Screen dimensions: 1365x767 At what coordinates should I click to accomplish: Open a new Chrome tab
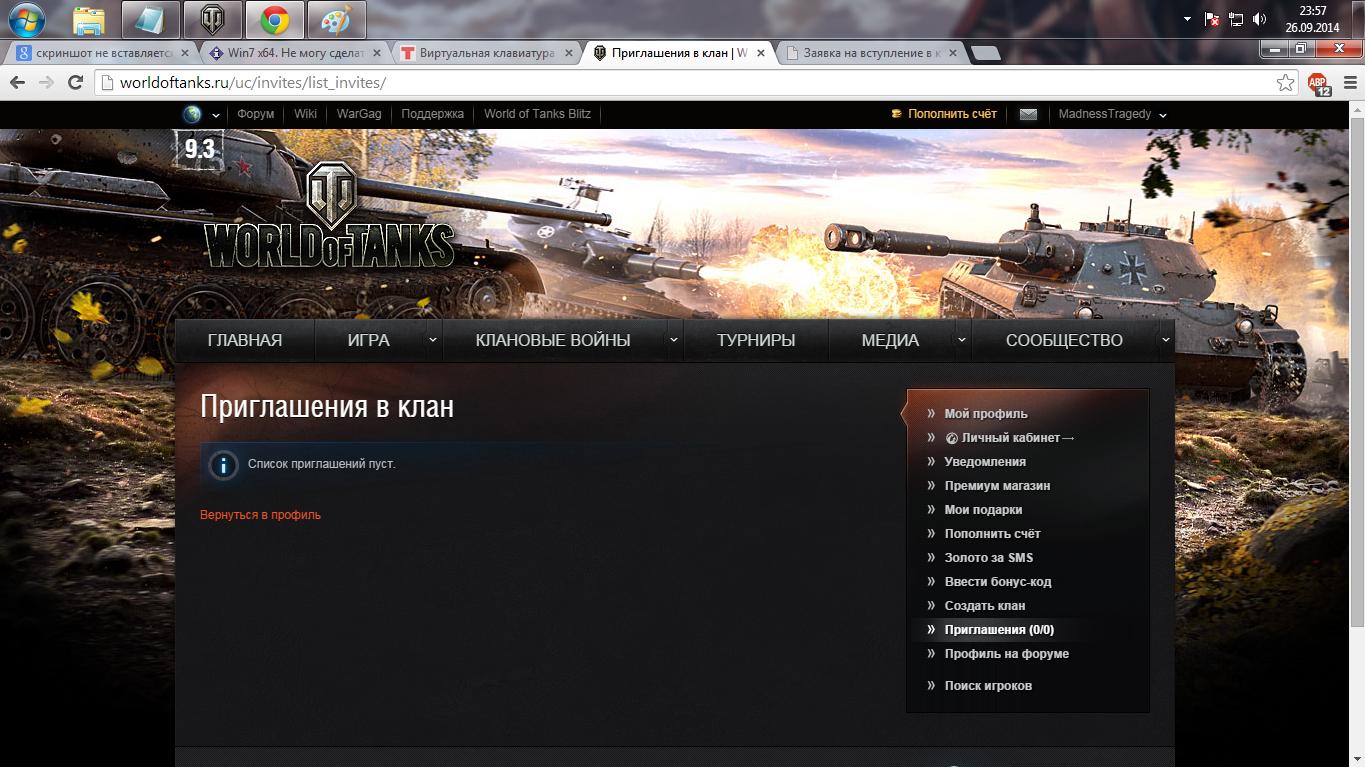click(985, 54)
